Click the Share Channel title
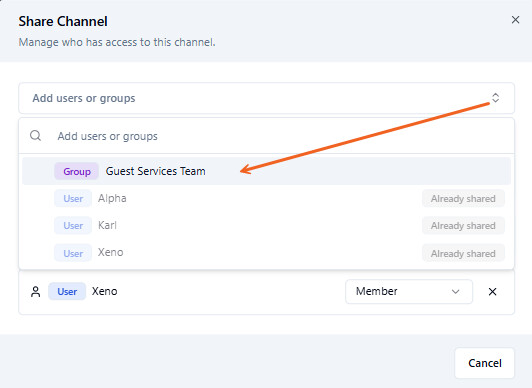Image resolution: width=532 pixels, height=388 pixels. pyautogui.click(x=63, y=21)
